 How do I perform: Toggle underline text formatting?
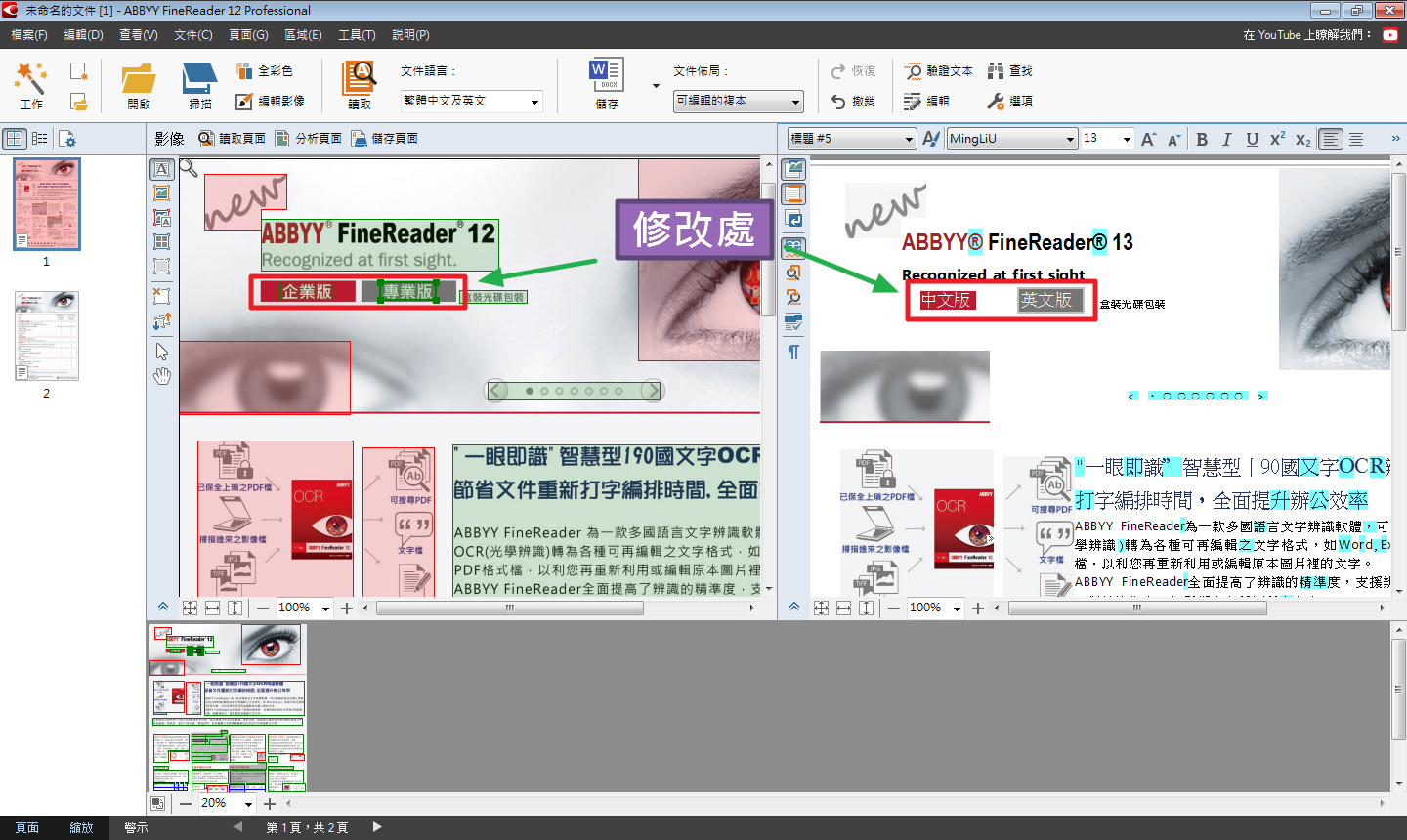point(1252,140)
